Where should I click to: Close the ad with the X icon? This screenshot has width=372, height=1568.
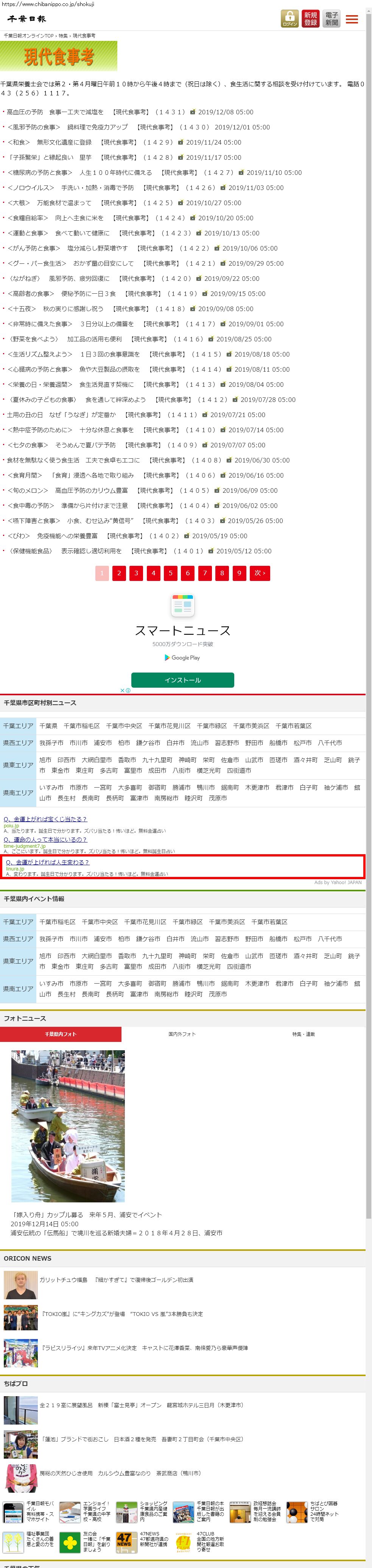122,690
